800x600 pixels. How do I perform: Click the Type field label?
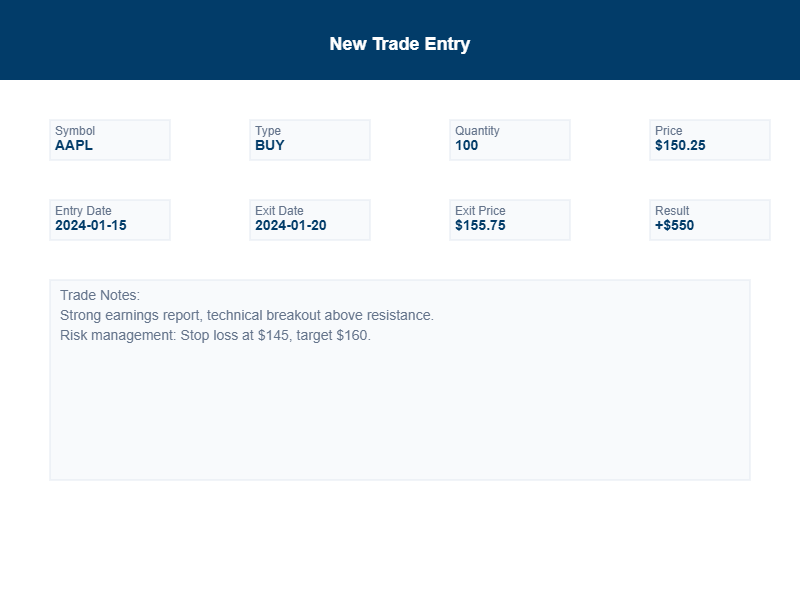267,130
